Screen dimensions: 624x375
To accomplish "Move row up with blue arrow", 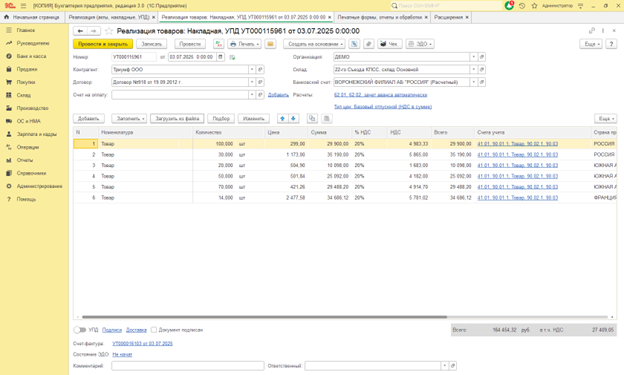I will click(283, 119).
